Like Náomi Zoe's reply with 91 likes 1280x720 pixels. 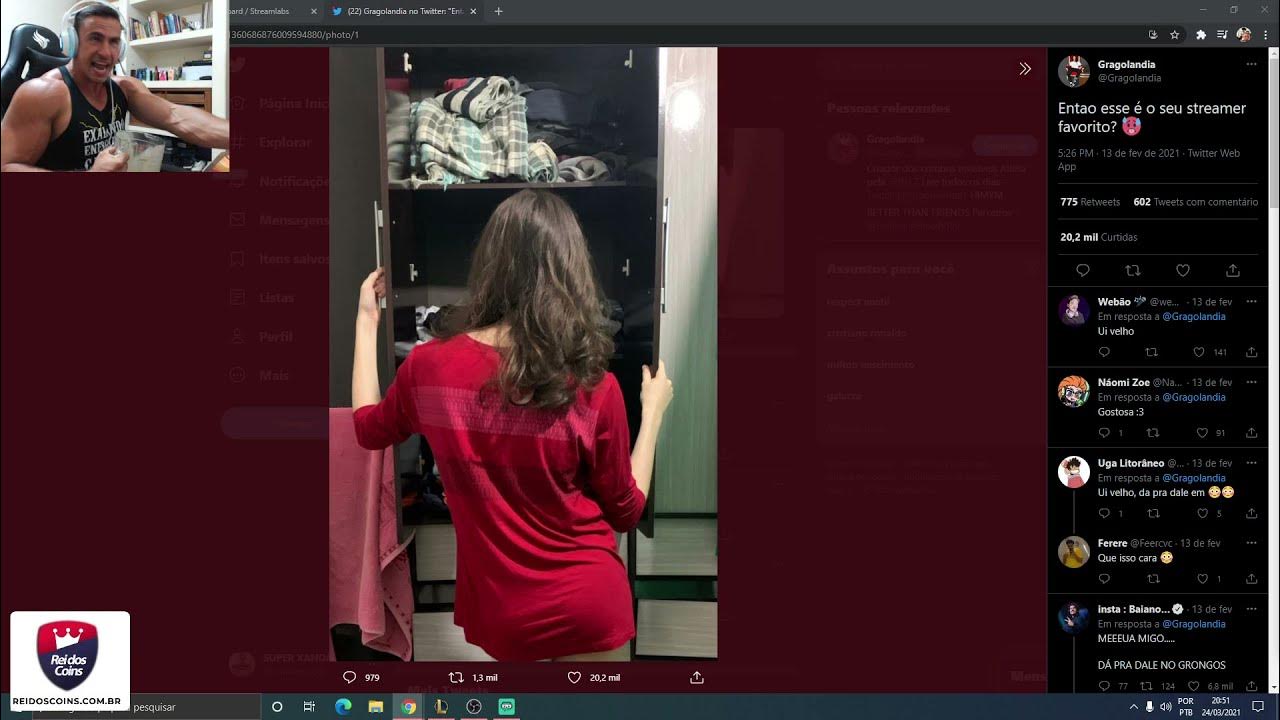point(1203,433)
